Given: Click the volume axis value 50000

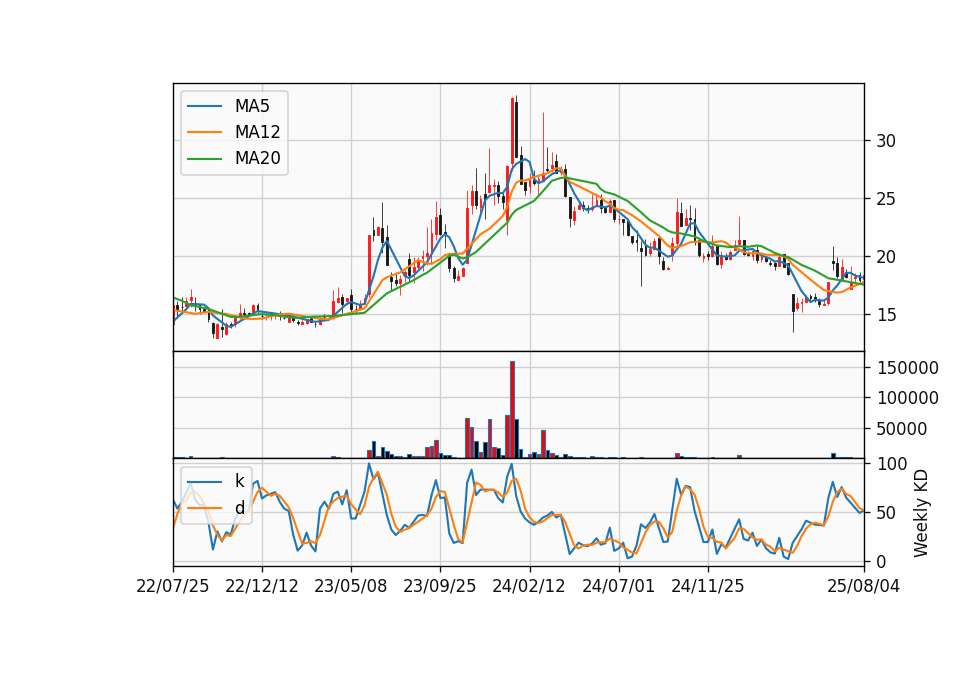Looking at the screenshot, I should click(x=902, y=429).
